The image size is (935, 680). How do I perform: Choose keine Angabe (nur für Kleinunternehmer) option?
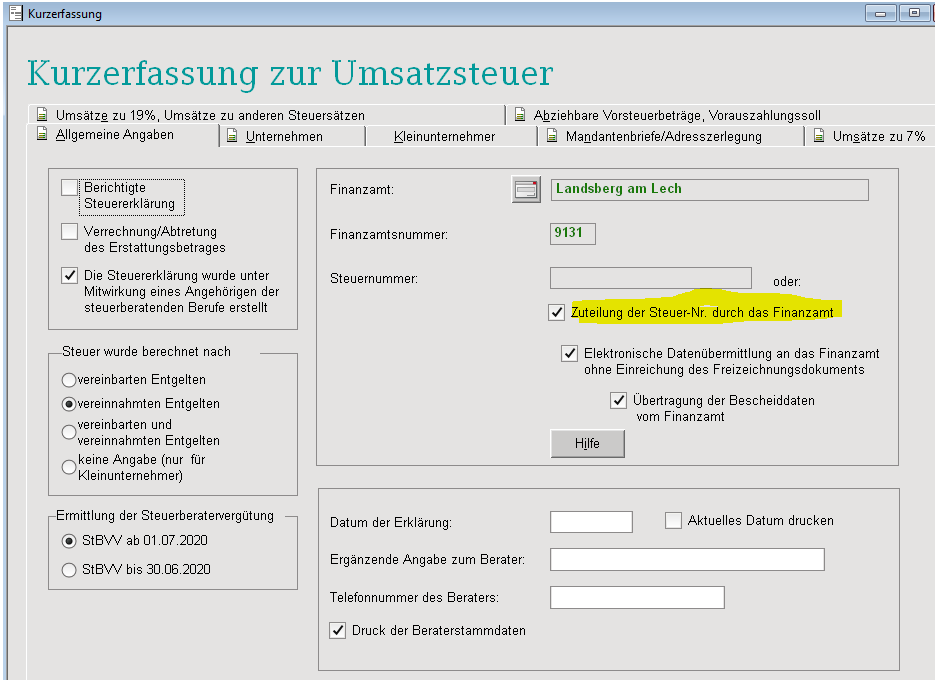(69, 467)
